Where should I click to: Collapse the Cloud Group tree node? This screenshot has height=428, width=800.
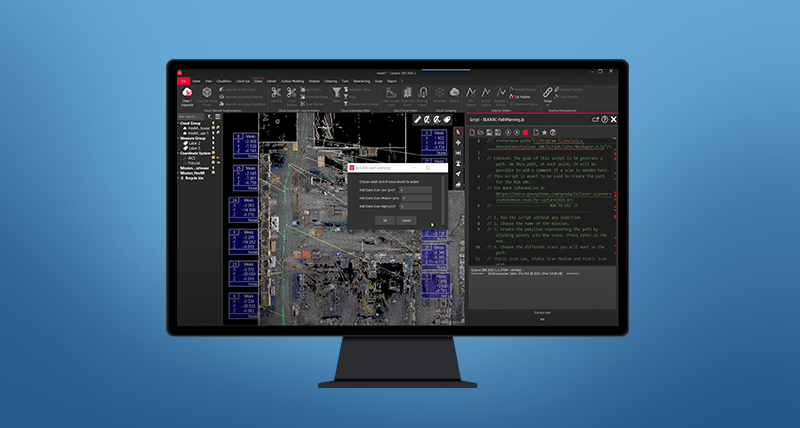(177, 123)
